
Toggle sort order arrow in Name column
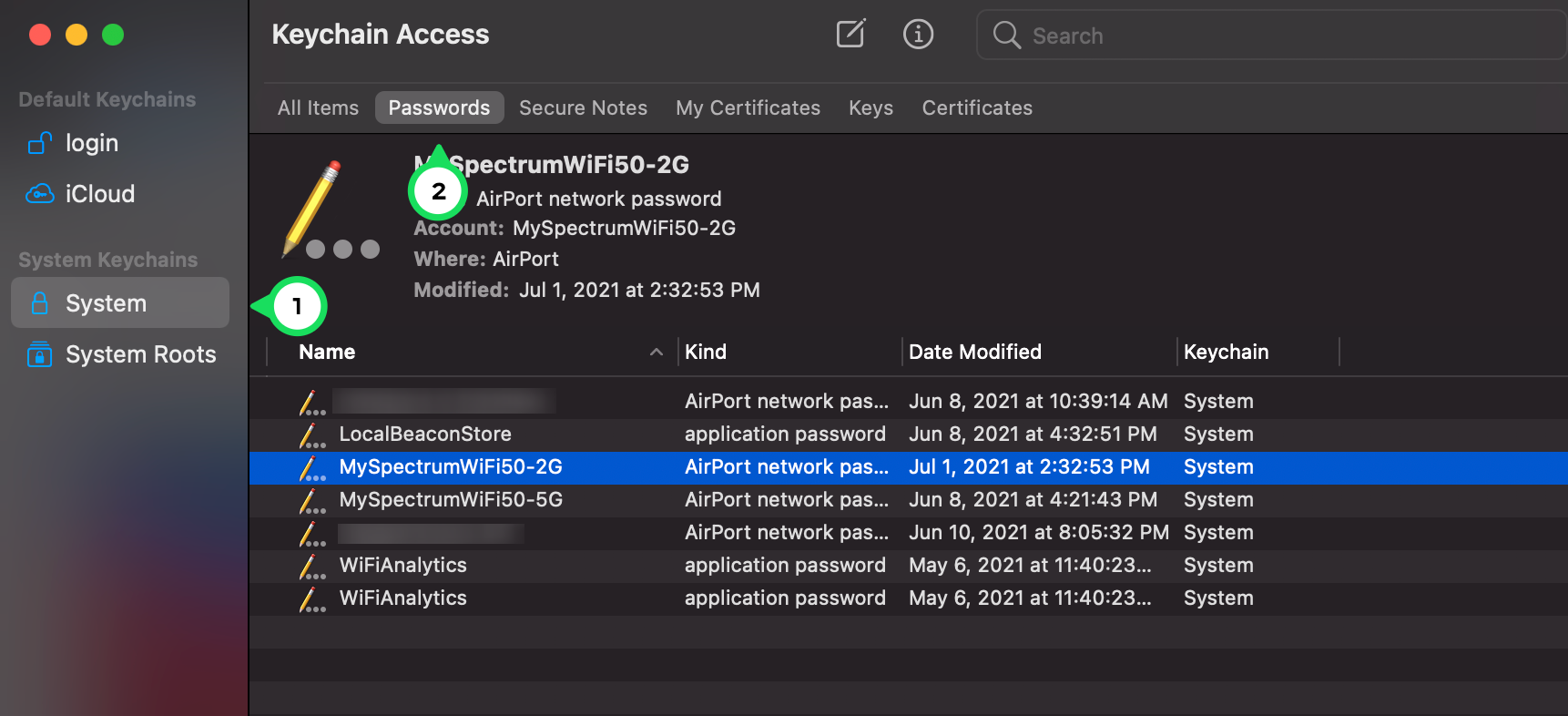(656, 353)
